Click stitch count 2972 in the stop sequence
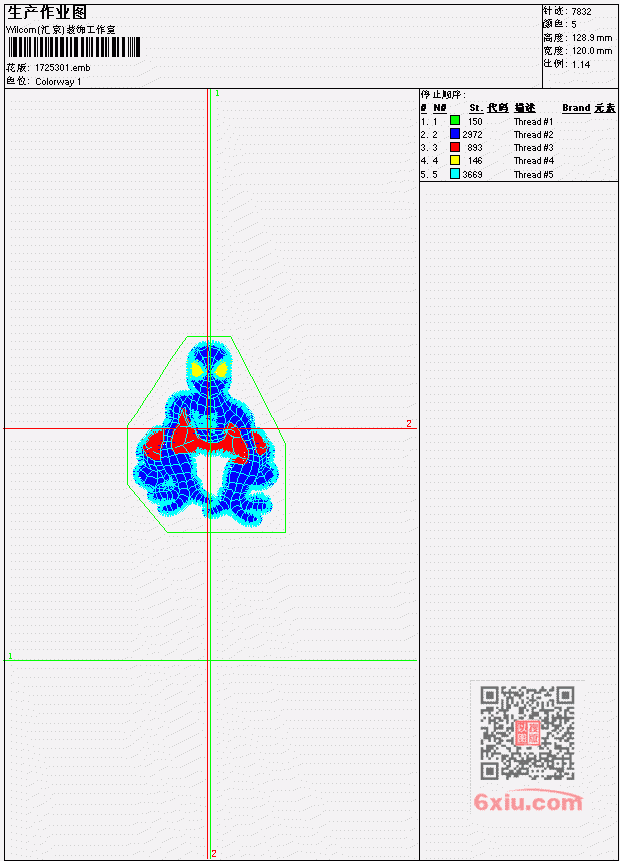Image resolution: width=620 pixels, height=861 pixels. pos(472,135)
